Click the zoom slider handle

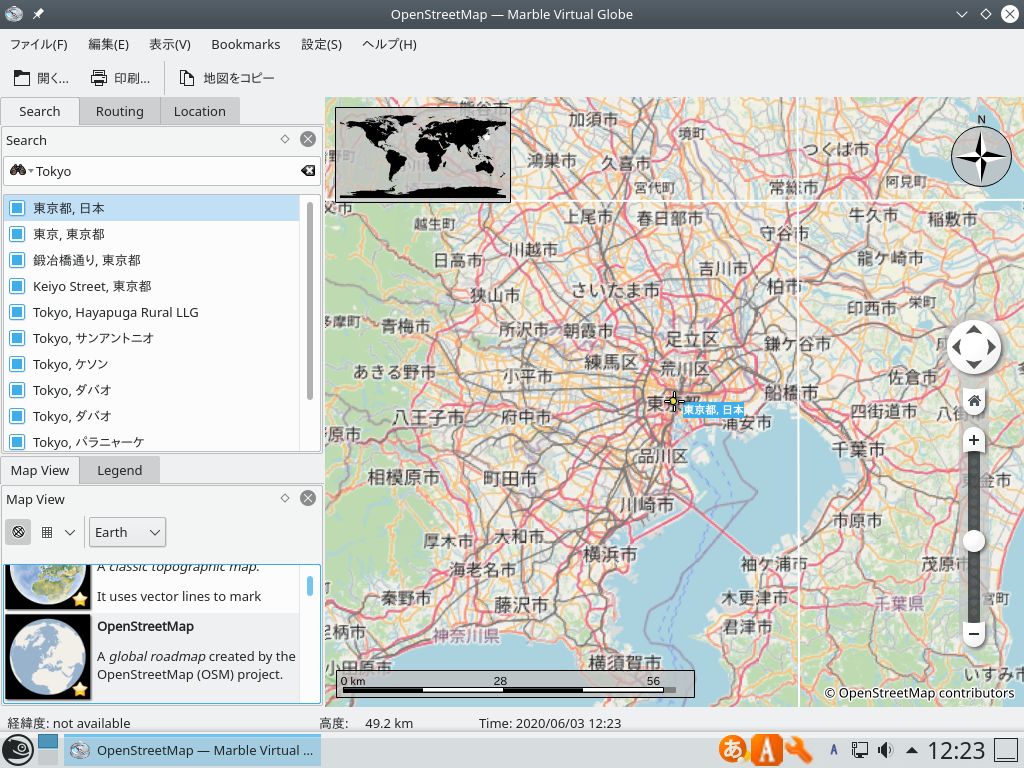point(974,541)
